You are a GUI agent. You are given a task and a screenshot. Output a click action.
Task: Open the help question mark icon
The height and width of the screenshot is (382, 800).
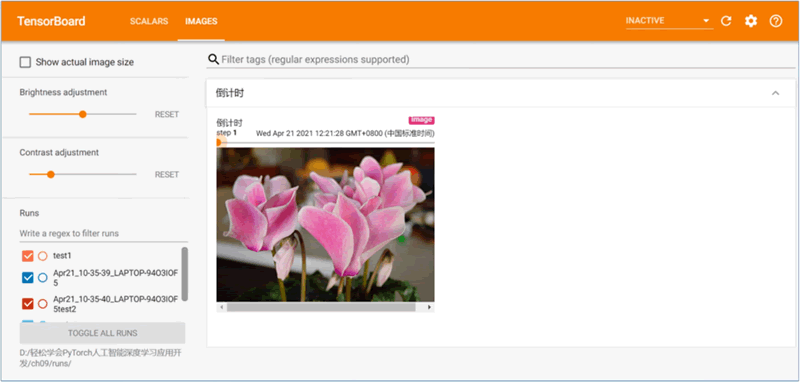tap(776, 21)
